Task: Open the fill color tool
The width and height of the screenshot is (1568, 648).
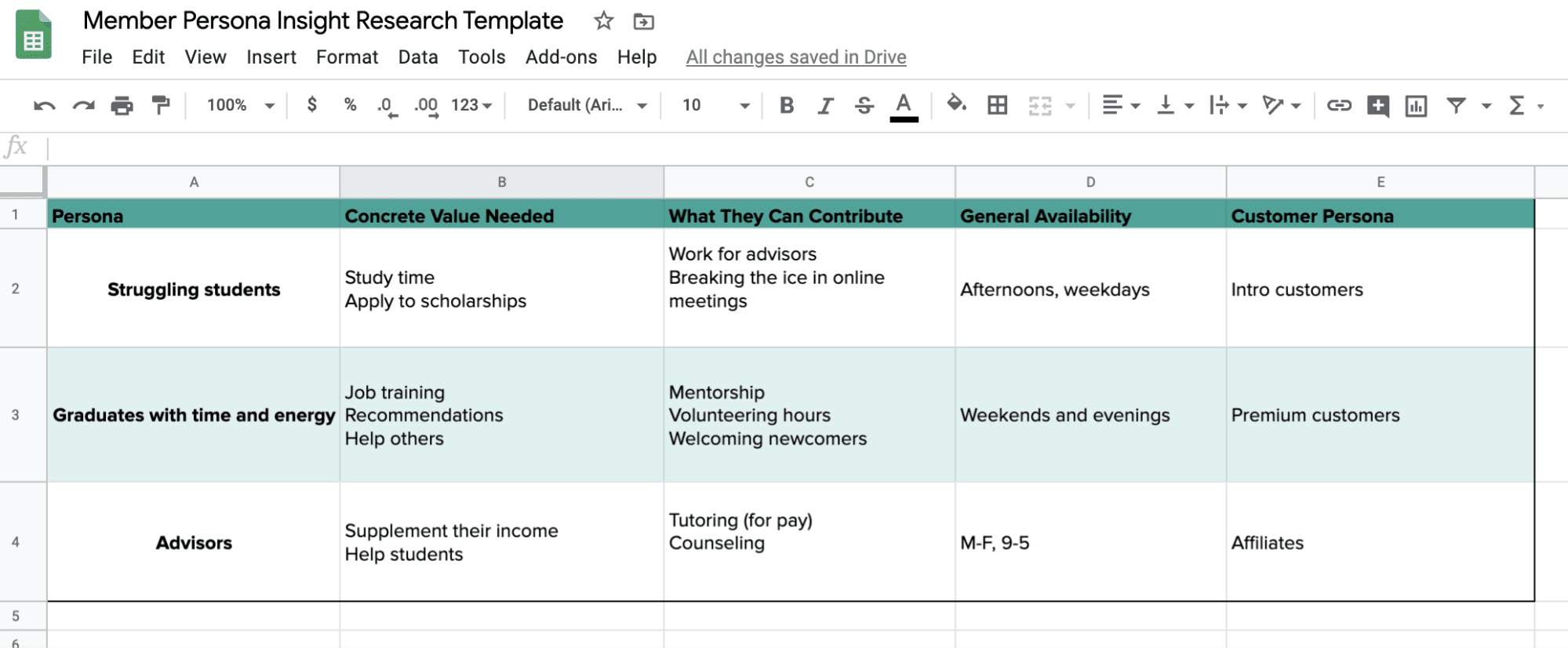Action: (957, 104)
